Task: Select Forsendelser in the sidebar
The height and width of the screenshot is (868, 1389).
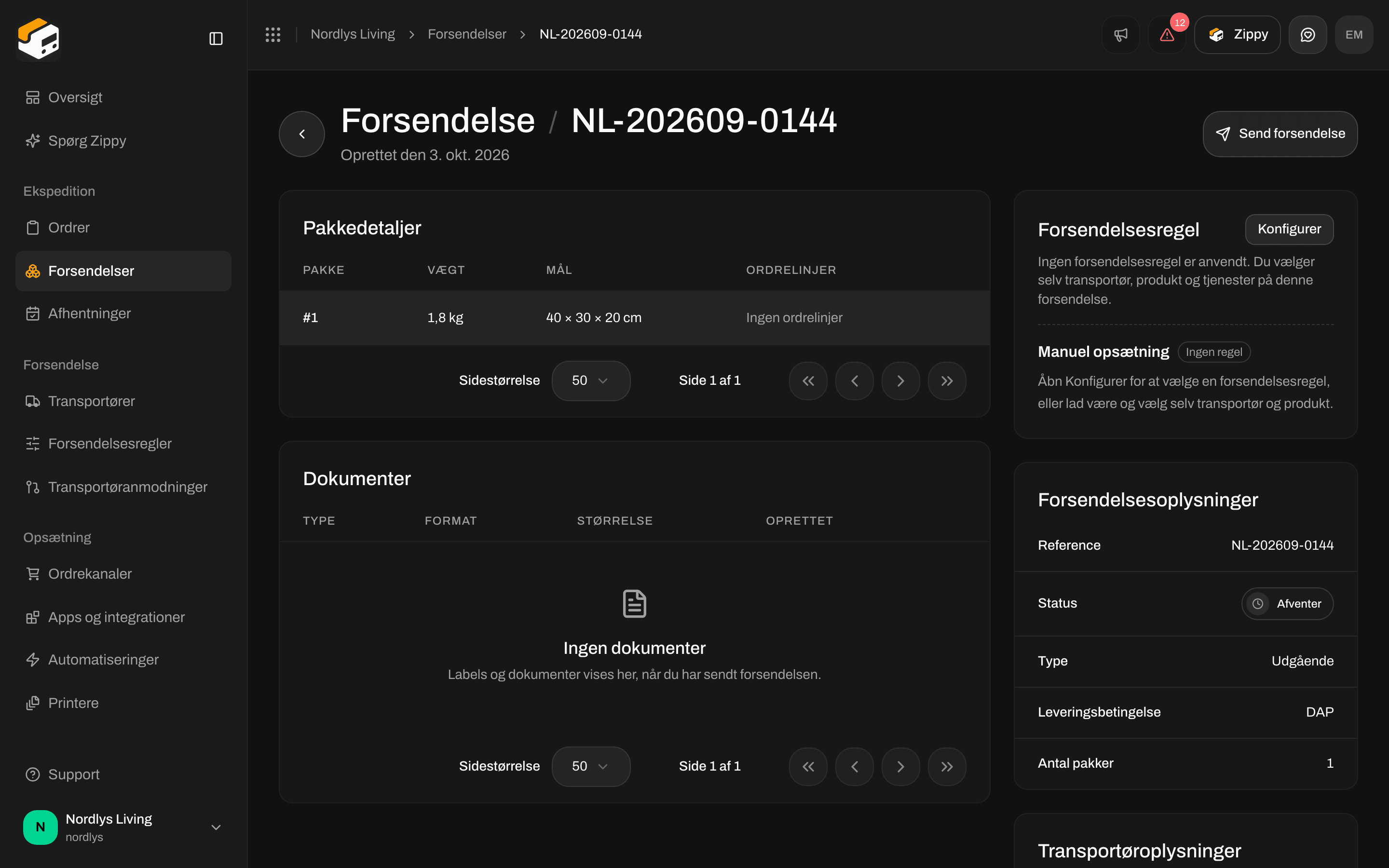Action: [123, 271]
